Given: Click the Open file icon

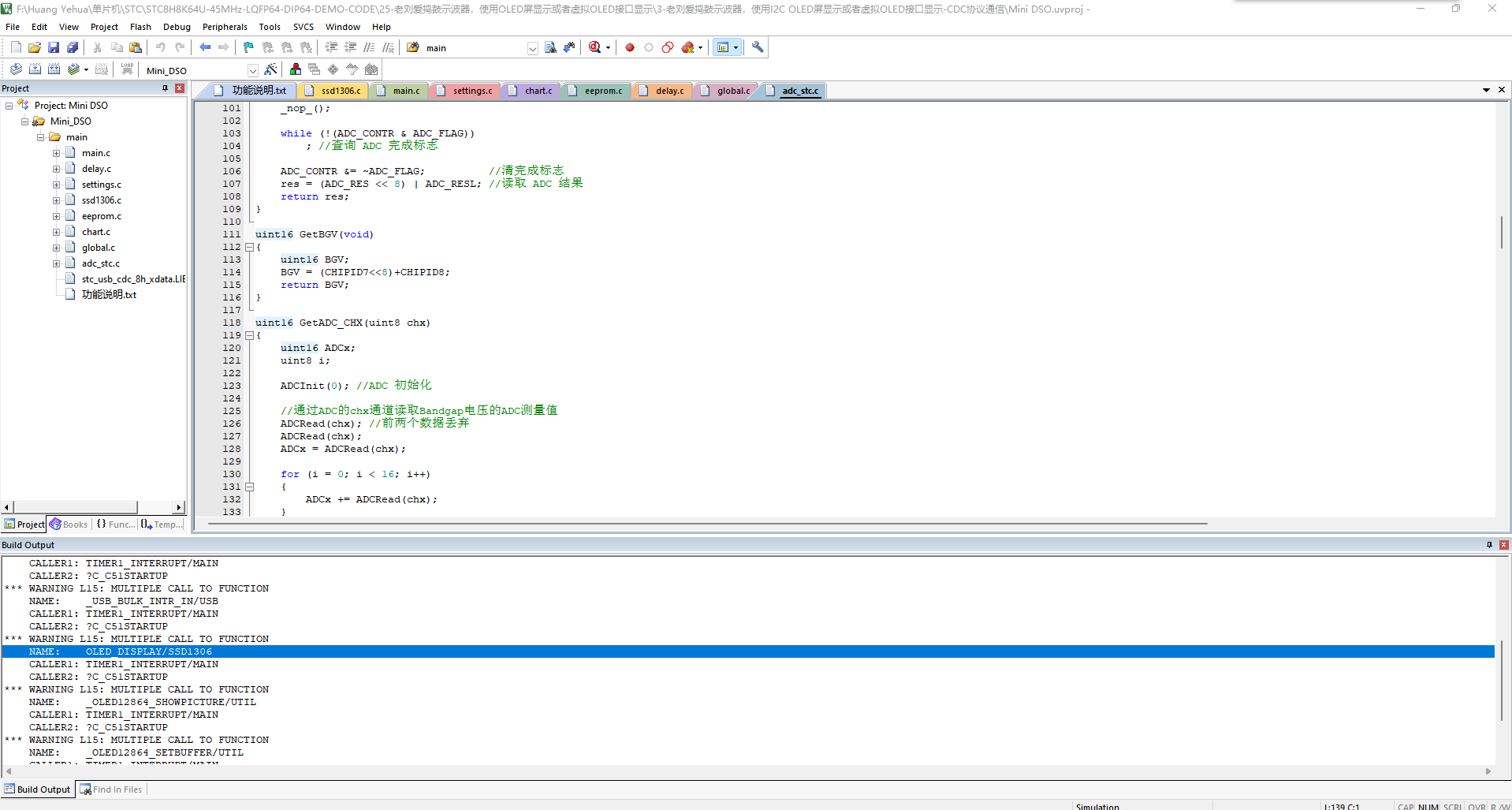Looking at the screenshot, I should 35,48.
